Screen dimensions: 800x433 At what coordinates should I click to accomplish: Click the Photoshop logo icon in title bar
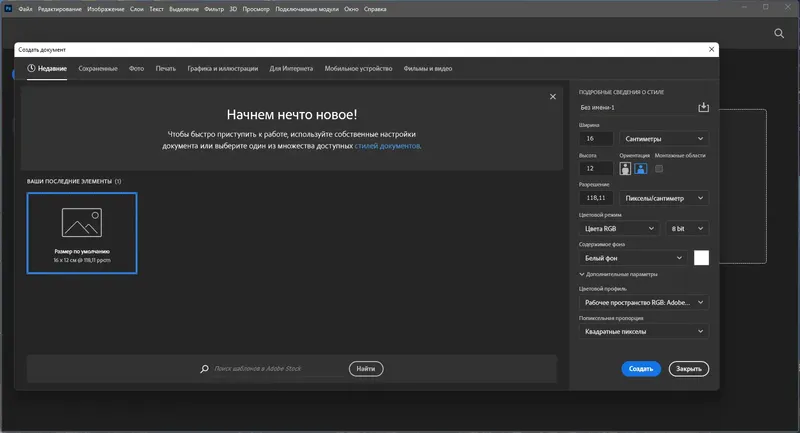[x=8, y=8]
